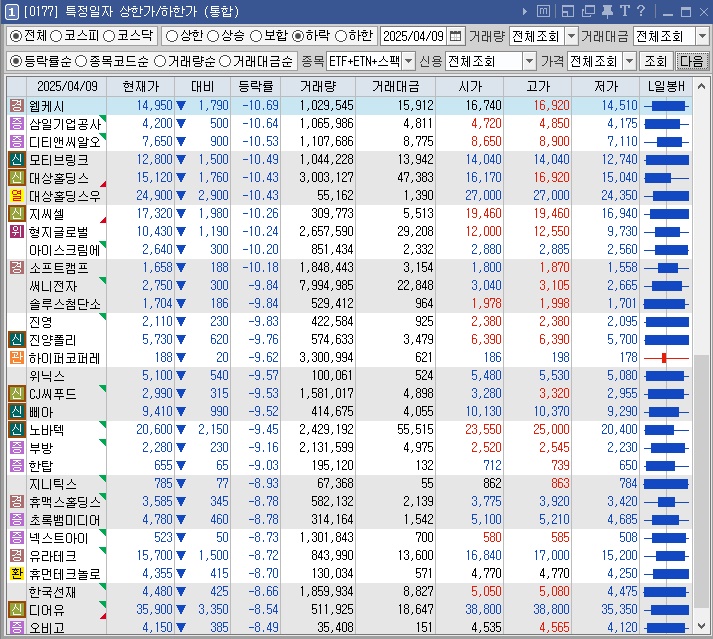This screenshot has height=639, width=713.
Task: Click the 증 badge next to 오비고
Action: click(x=16, y=628)
